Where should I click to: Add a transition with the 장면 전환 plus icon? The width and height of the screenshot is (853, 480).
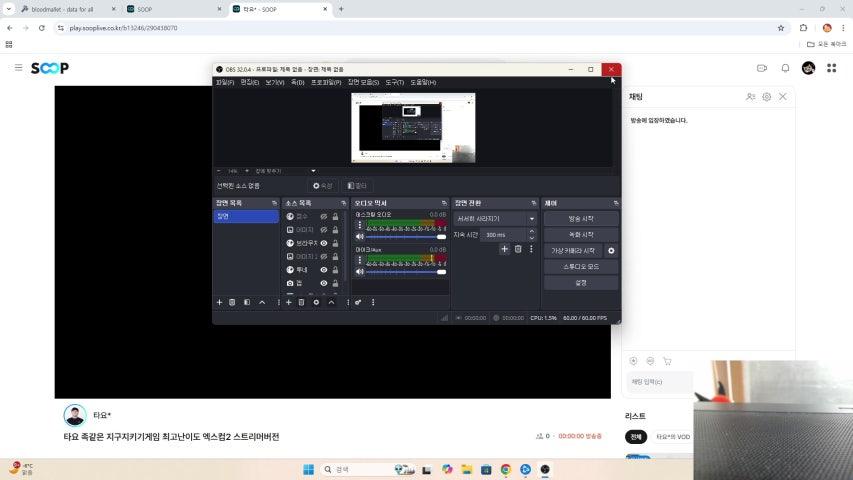click(x=504, y=249)
